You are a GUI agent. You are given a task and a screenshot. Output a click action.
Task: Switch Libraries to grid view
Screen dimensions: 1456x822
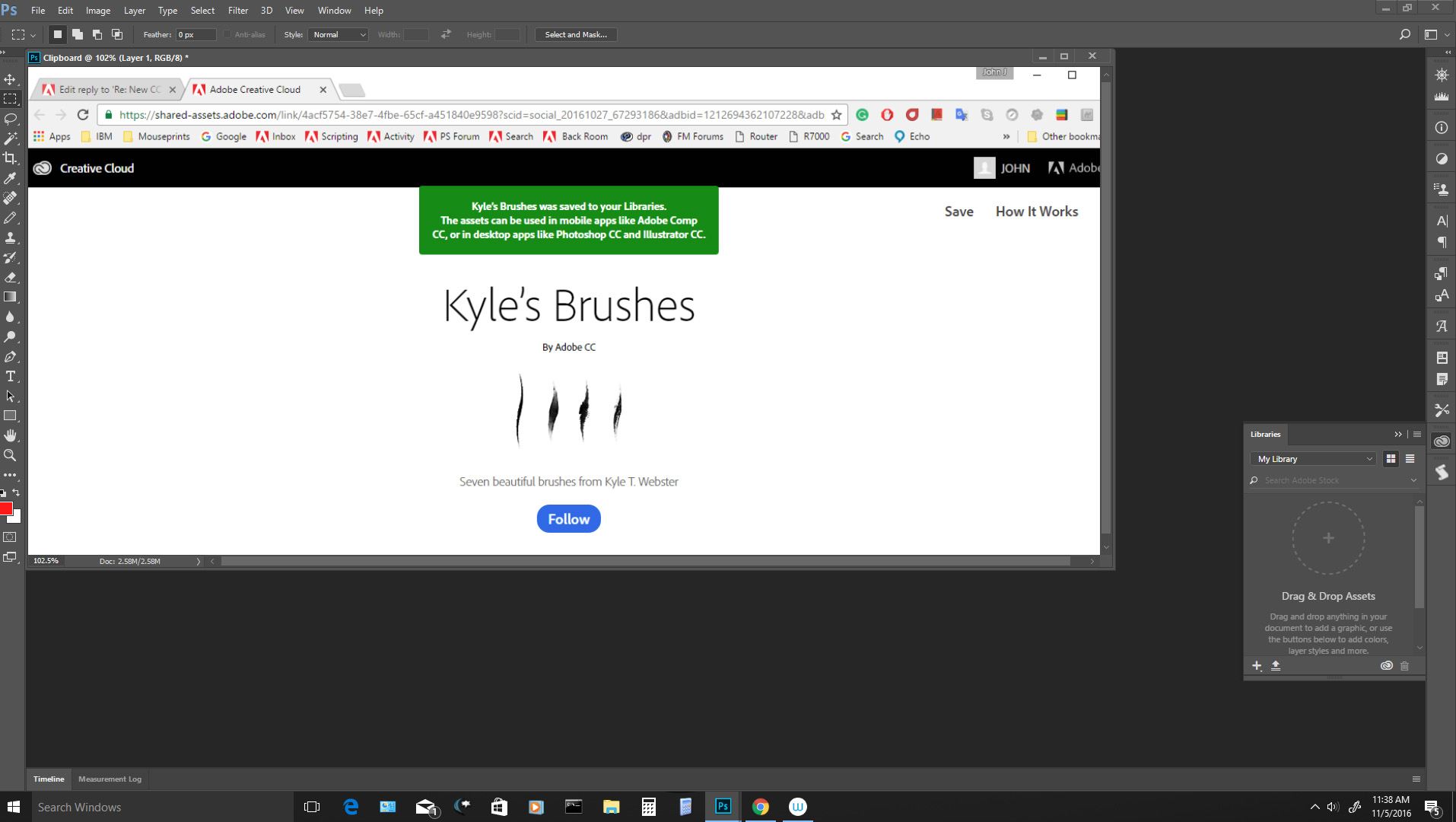pos(1391,459)
